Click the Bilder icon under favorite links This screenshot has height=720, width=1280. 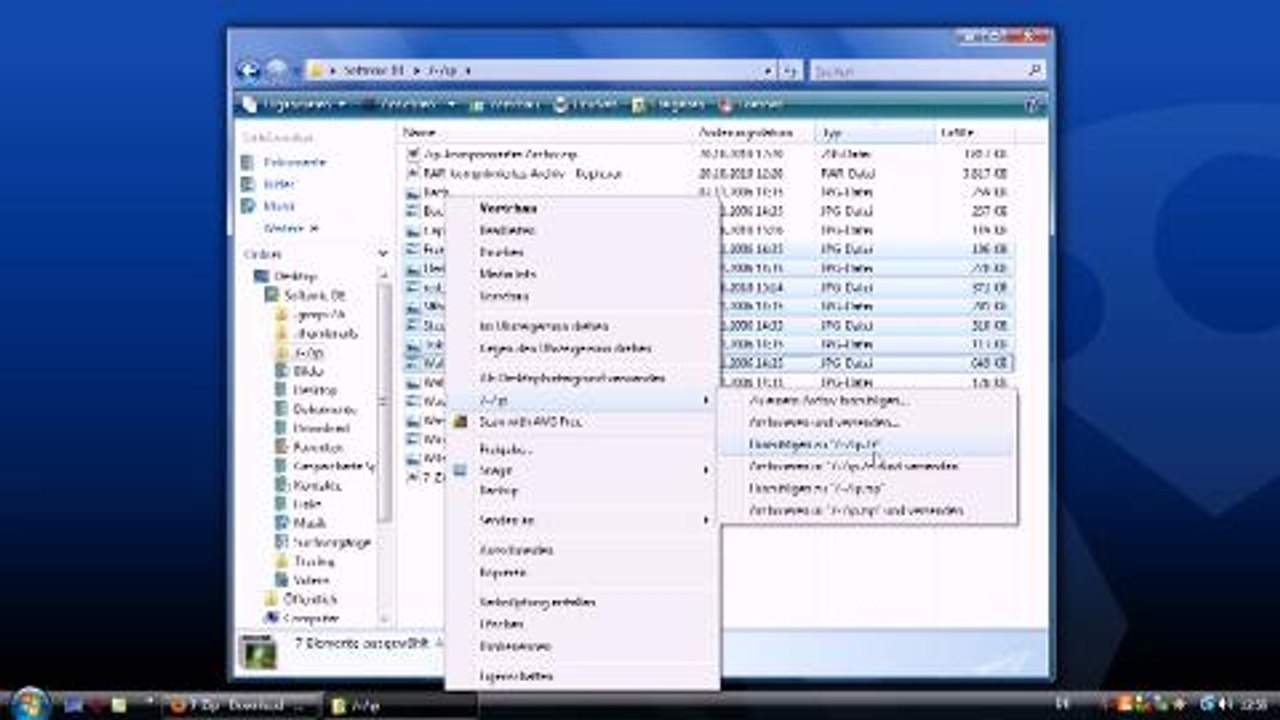pos(249,184)
